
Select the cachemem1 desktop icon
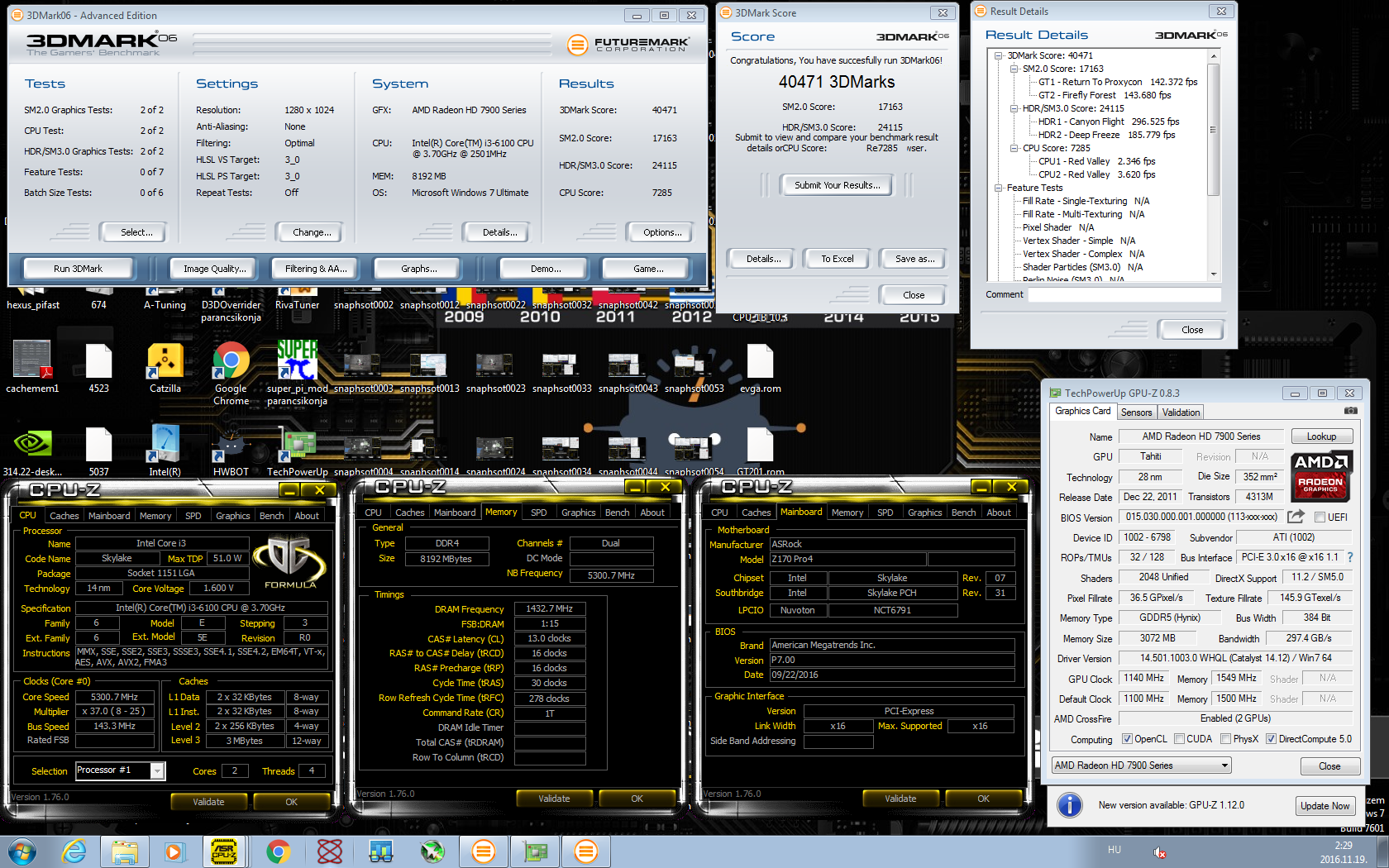(32, 366)
